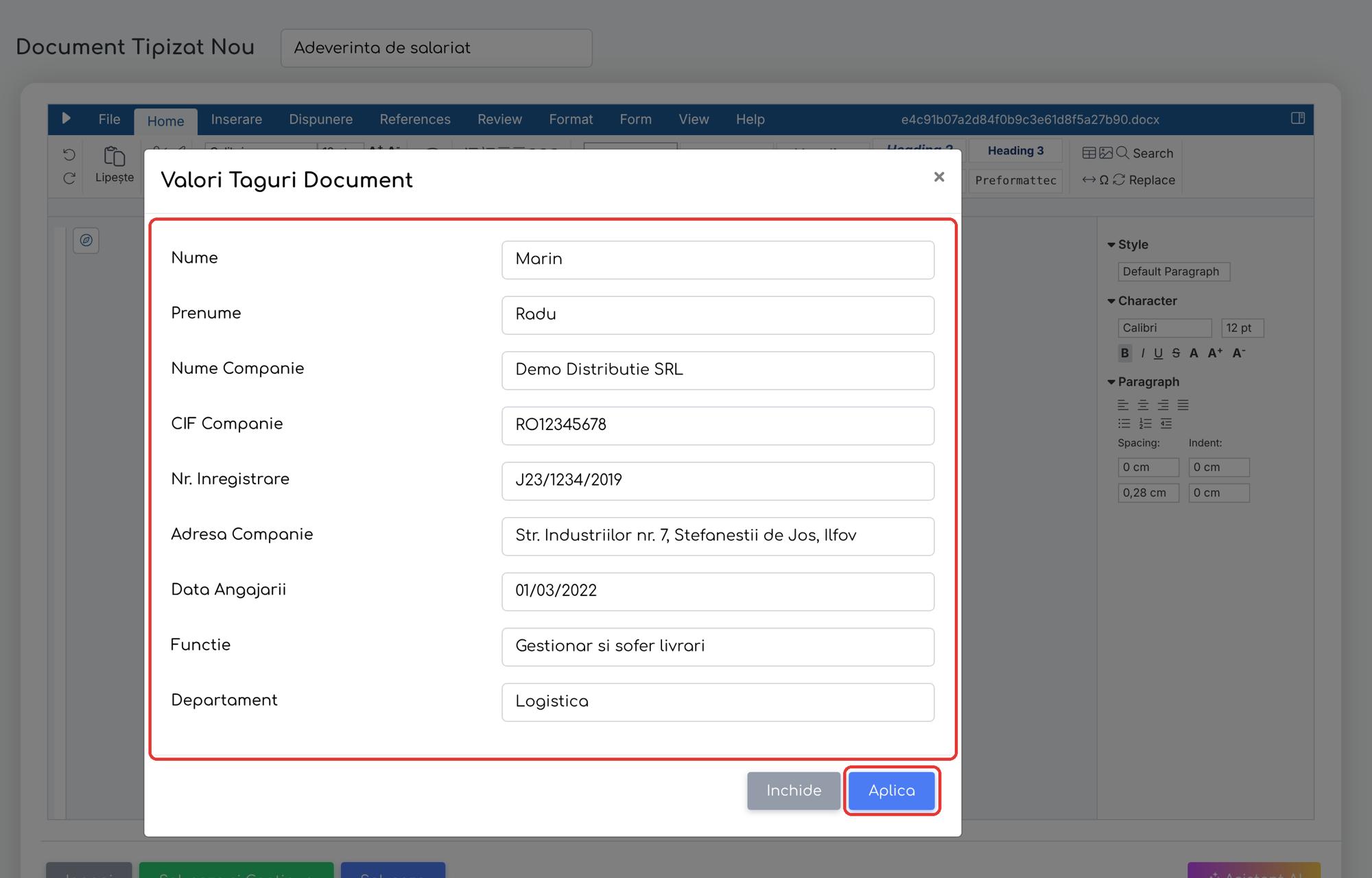Click the Redo arrow icon
1372x878 pixels.
click(x=69, y=178)
